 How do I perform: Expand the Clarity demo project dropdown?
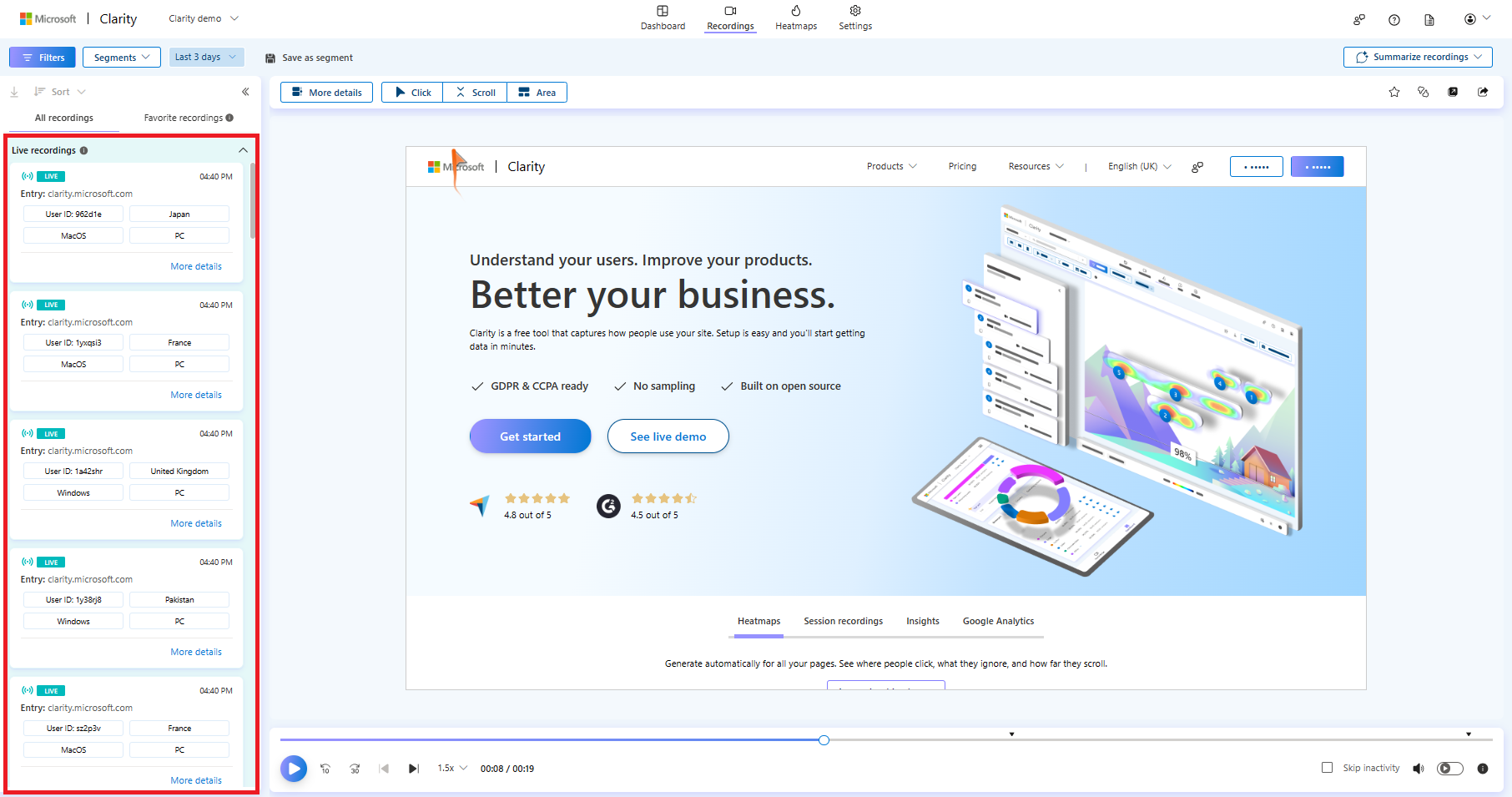click(x=204, y=18)
